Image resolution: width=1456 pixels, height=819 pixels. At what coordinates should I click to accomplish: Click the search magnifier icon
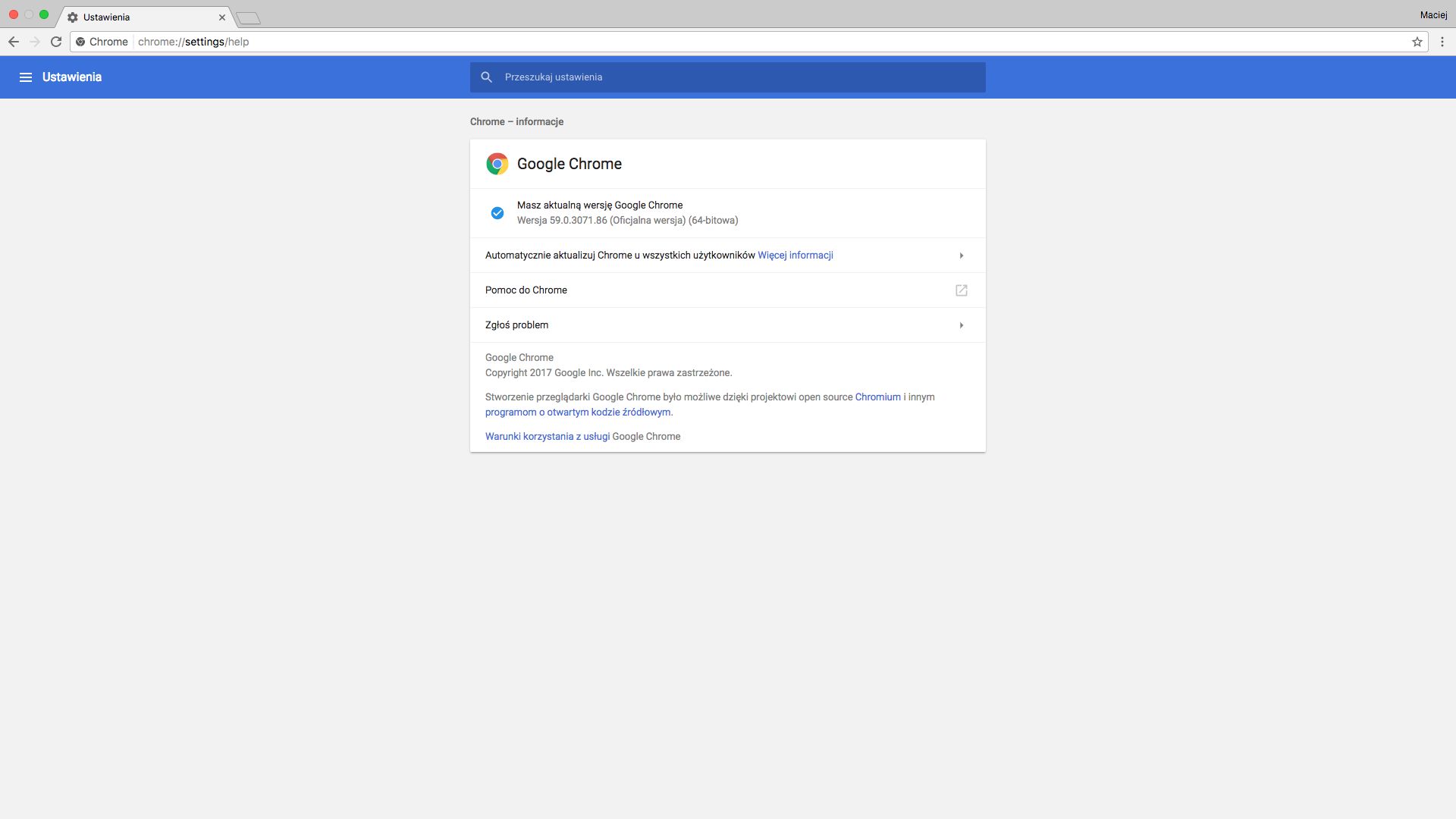point(487,77)
